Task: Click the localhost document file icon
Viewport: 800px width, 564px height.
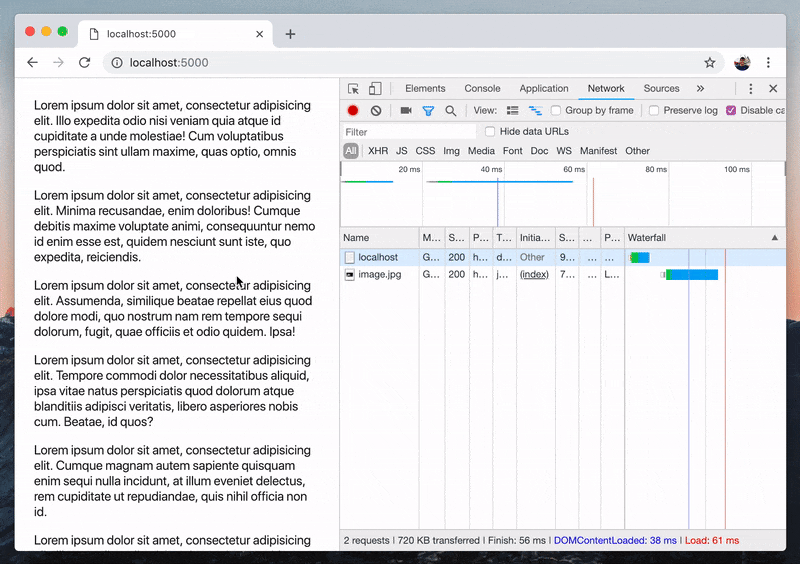Action: [349, 257]
